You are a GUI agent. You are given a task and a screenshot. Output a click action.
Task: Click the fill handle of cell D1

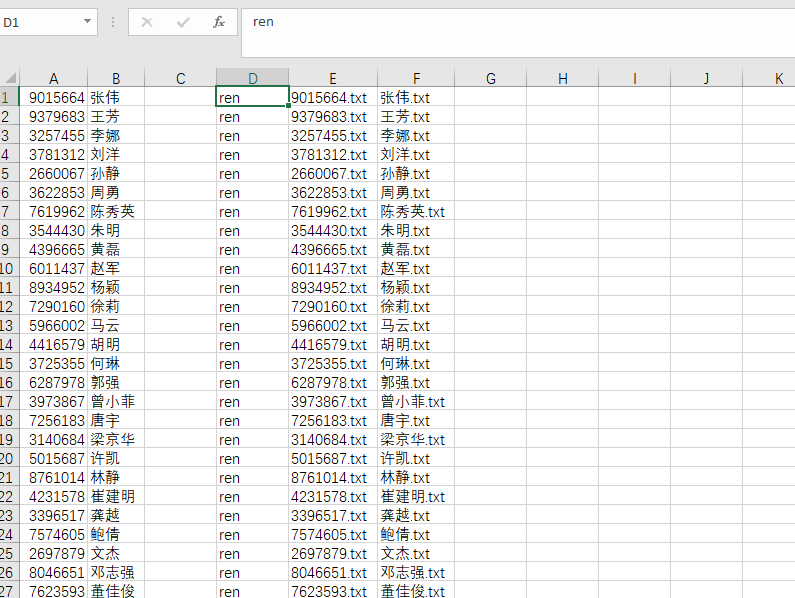[x=288, y=106]
